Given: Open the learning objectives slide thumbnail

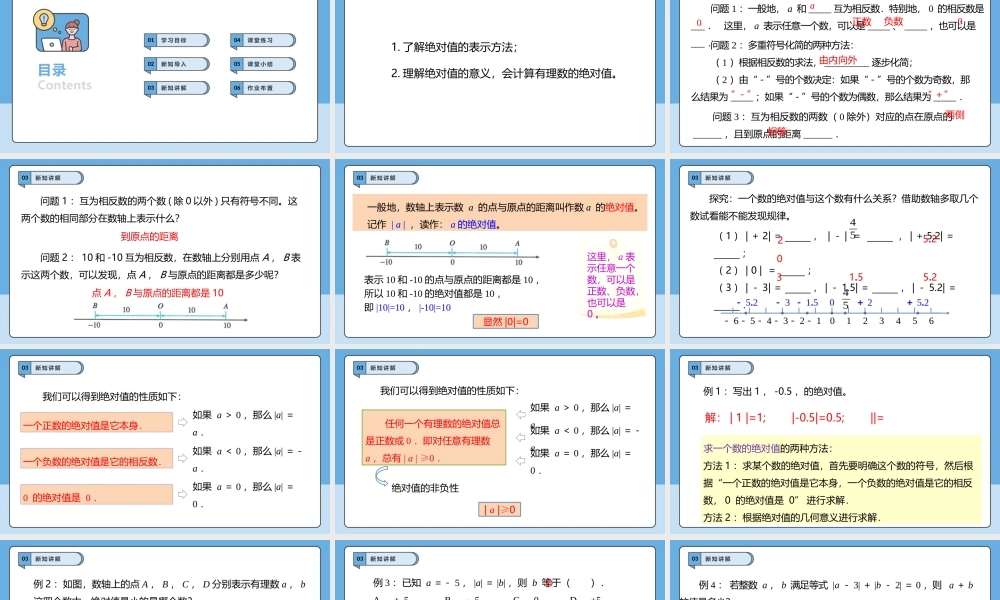Looking at the screenshot, I should point(500,73).
